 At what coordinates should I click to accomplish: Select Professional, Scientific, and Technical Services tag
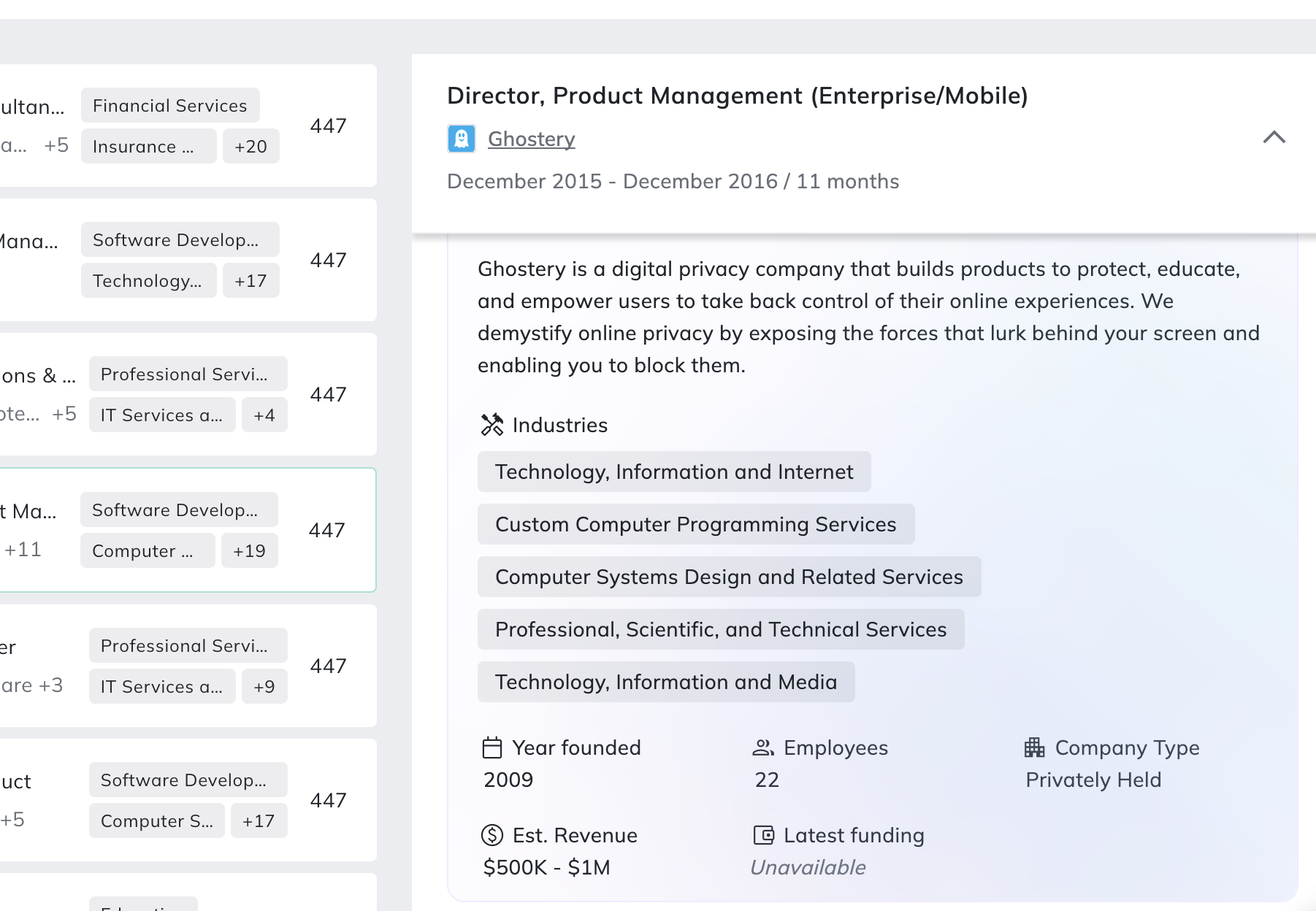point(721,629)
